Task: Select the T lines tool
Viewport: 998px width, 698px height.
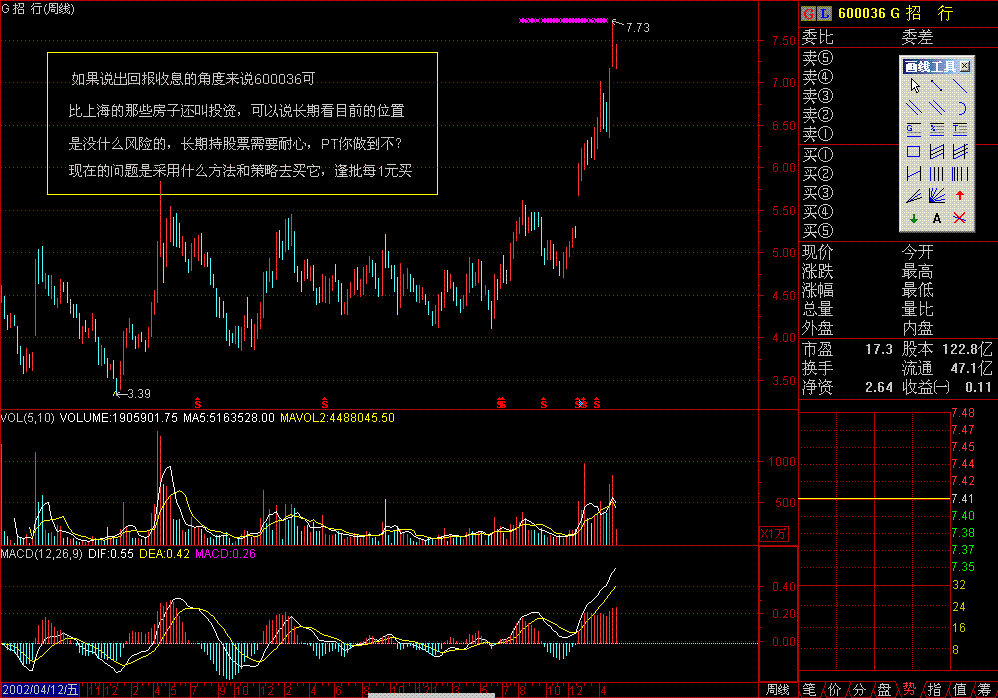Action: [x=960, y=130]
